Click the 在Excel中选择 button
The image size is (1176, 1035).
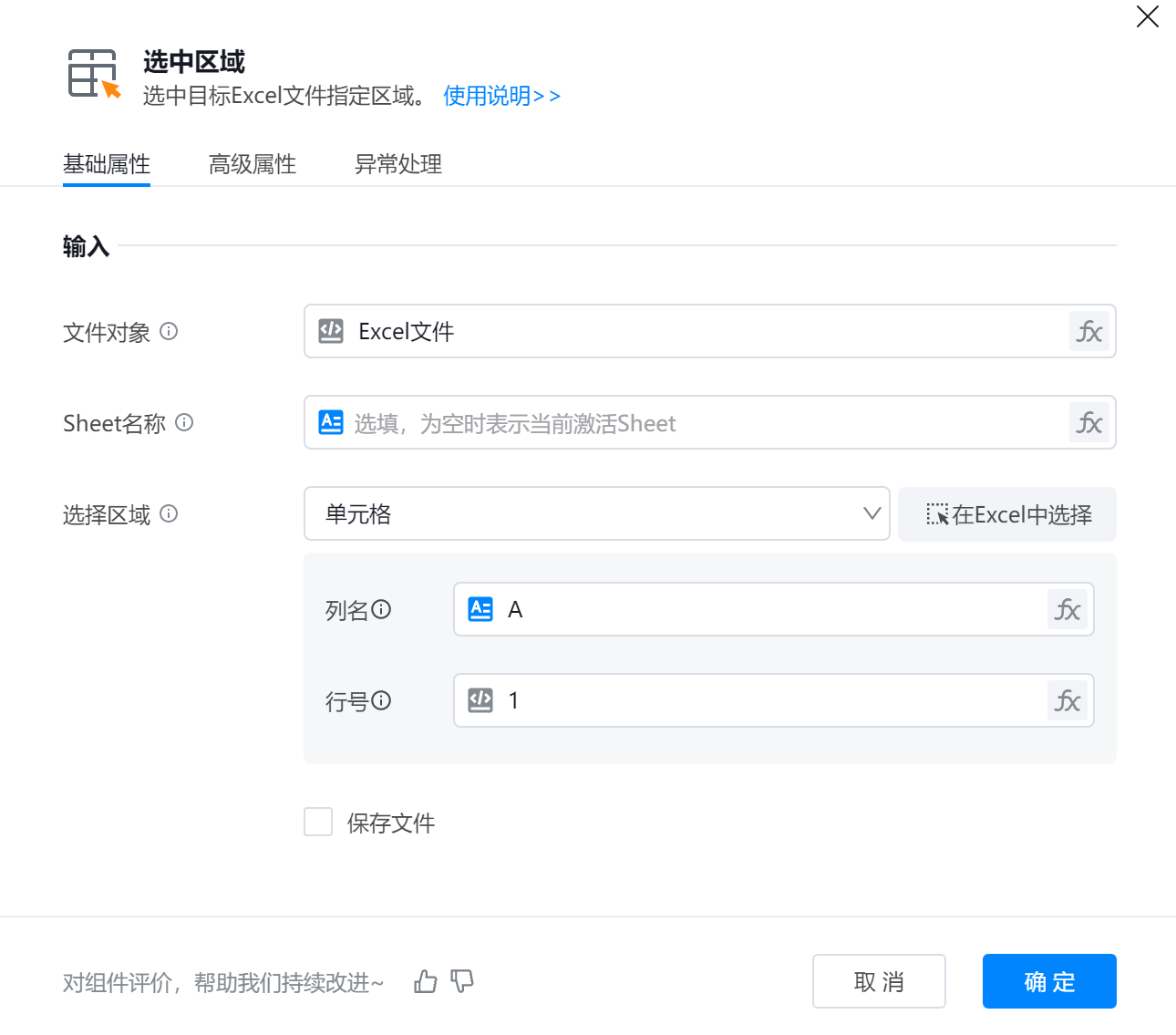tap(1007, 514)
